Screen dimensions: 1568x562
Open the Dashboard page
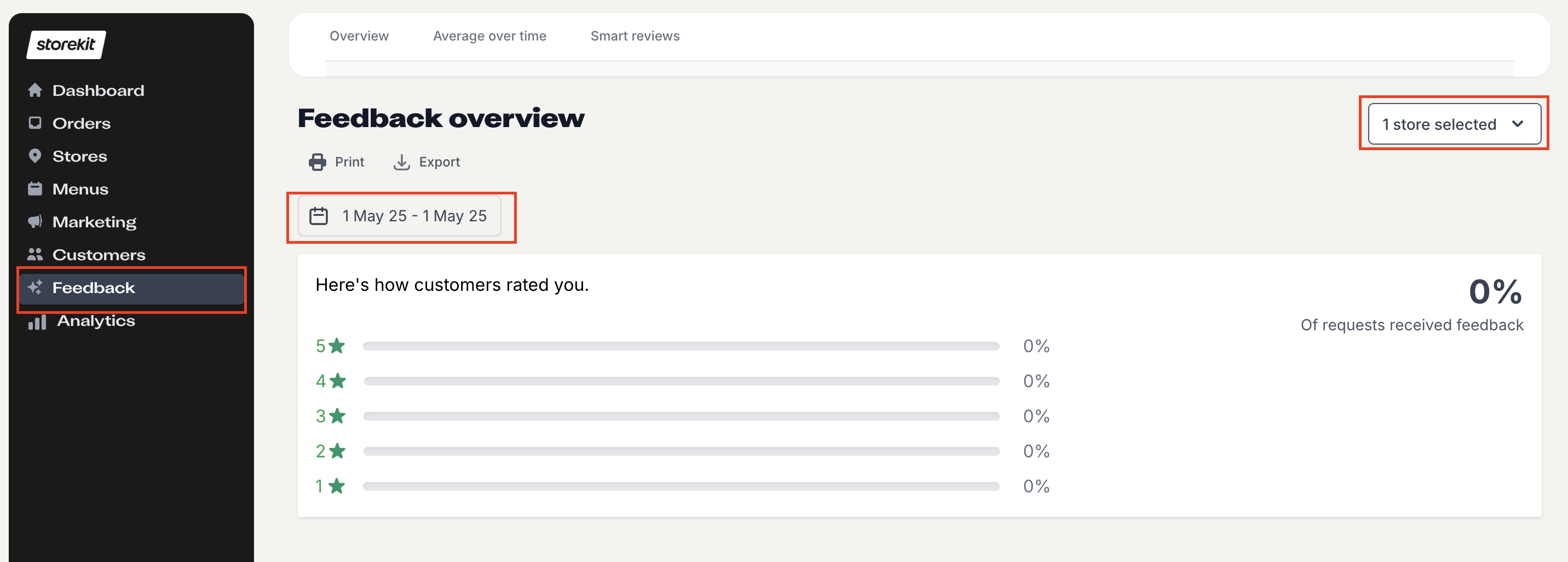tap(98, 90)
